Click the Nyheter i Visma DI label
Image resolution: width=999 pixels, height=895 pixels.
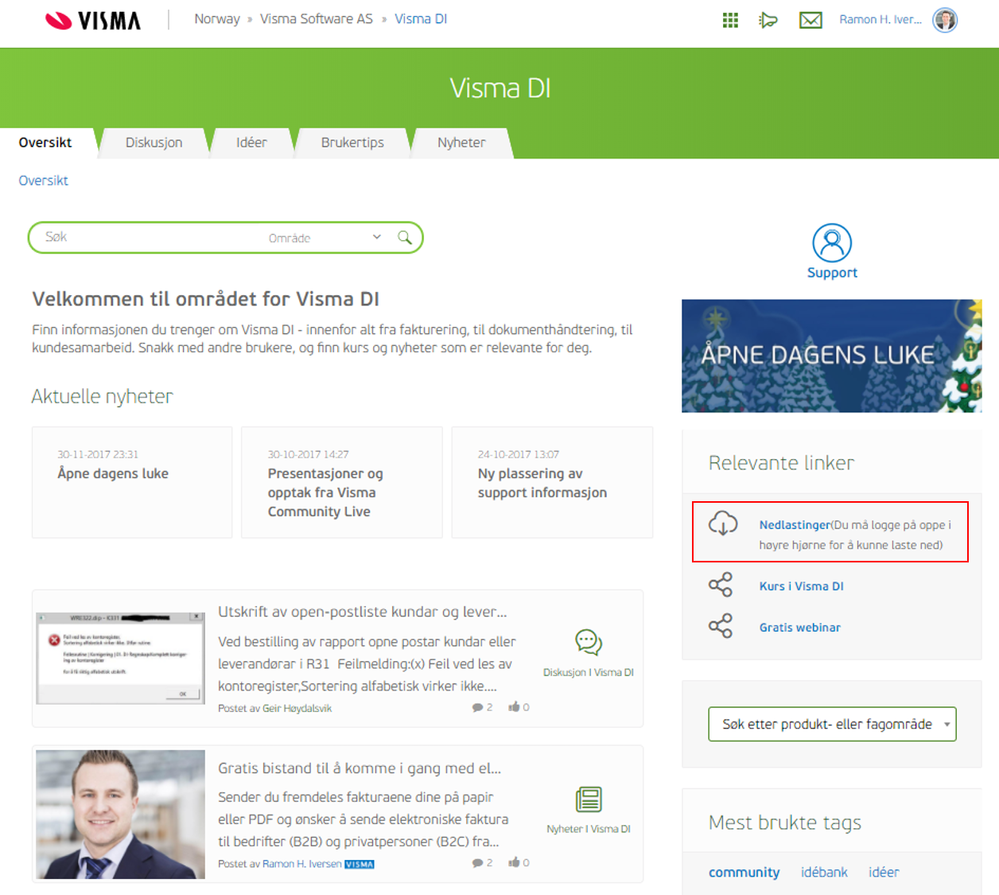(x=588, y=829)
